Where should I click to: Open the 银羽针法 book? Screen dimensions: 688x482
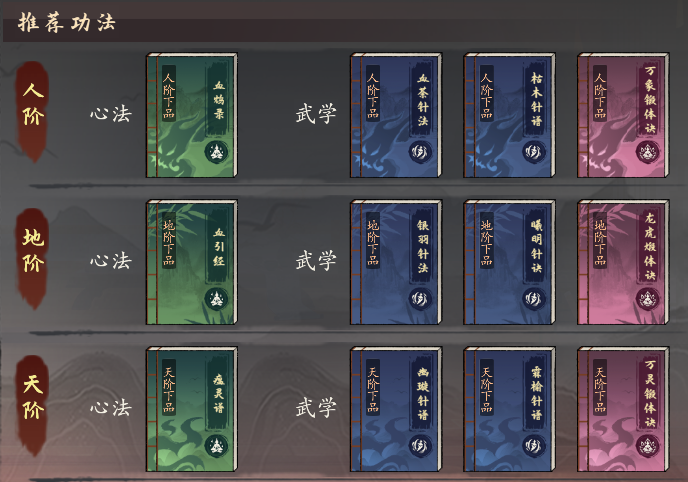point(396,262)
